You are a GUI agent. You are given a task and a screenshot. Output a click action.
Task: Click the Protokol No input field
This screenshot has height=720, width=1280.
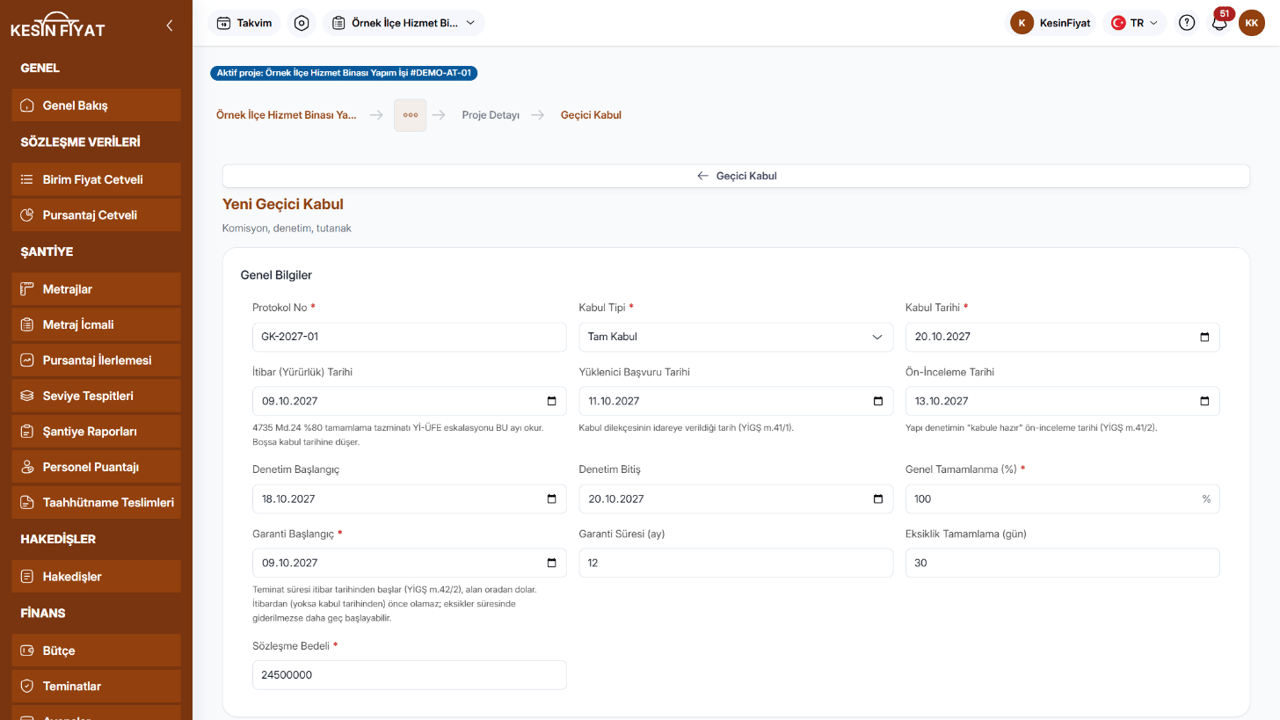point(409,337)
